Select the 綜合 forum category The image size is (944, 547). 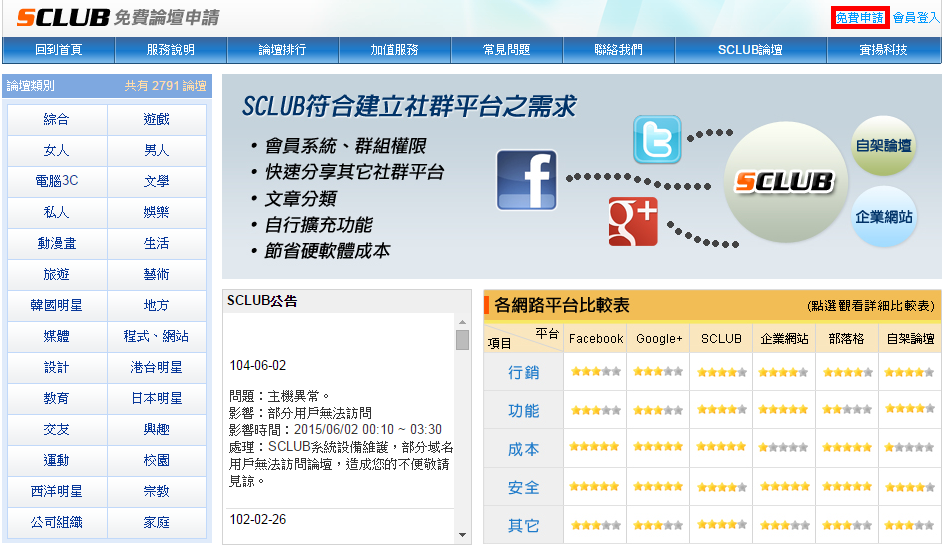click(x=57, y=119)
